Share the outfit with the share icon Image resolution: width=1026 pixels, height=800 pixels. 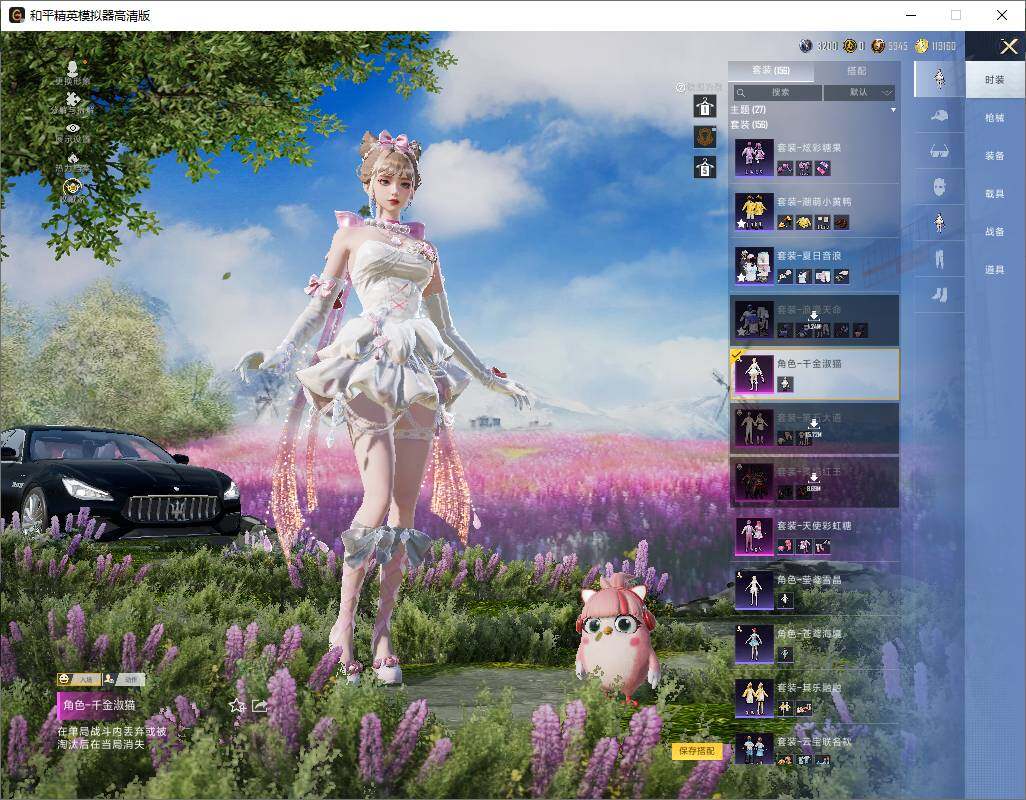[x=260, y=705]
